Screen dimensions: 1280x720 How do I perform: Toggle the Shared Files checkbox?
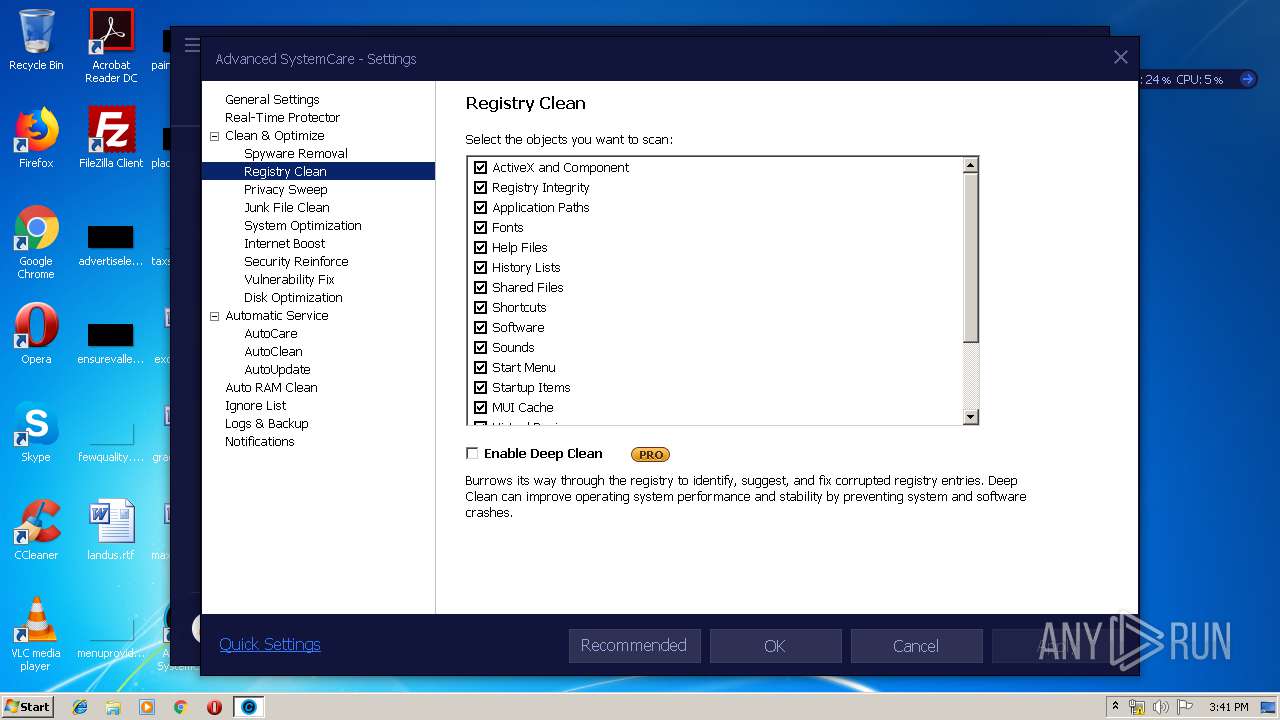pos(480,287)
